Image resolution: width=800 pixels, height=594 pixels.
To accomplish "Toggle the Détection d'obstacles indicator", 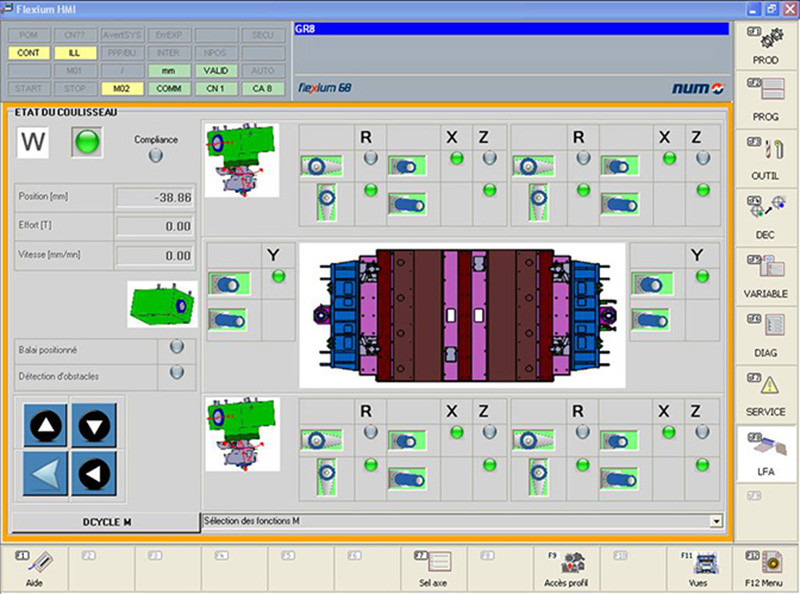I will point(177,372).
